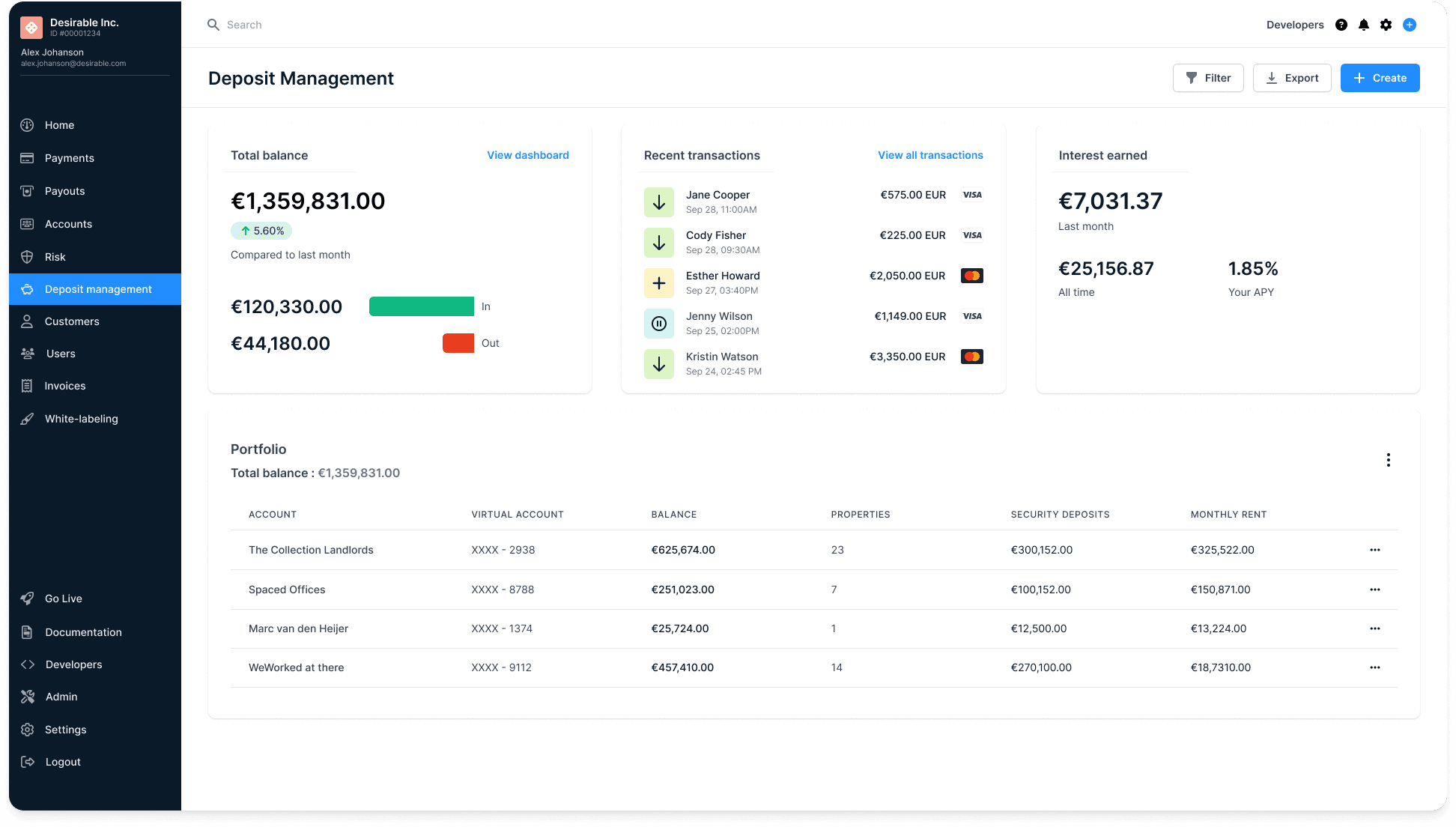Go to Payouts in the sidebar
The image size is (1456, 827).
coord(64,191)
